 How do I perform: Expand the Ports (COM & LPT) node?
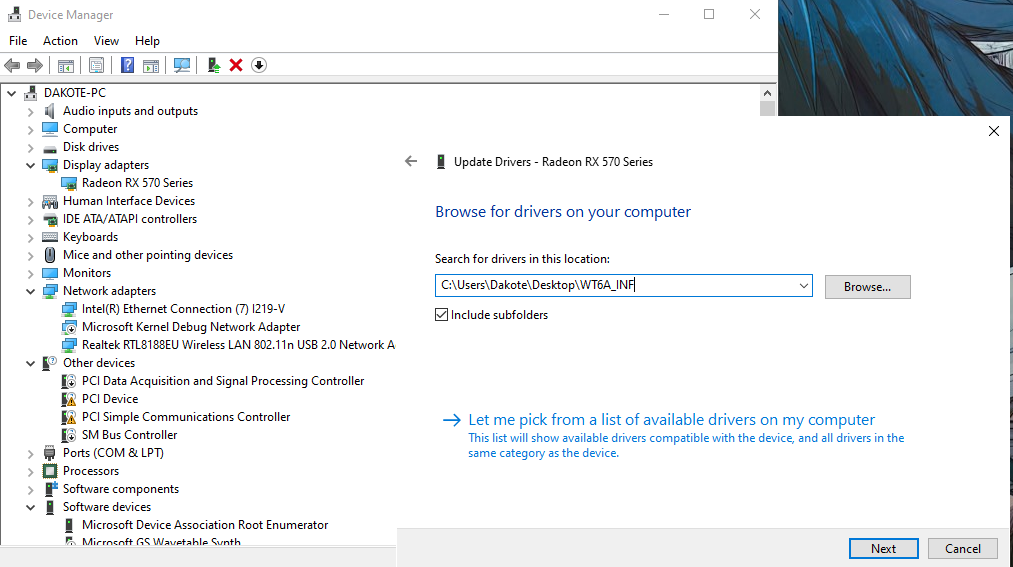point(30,453)
